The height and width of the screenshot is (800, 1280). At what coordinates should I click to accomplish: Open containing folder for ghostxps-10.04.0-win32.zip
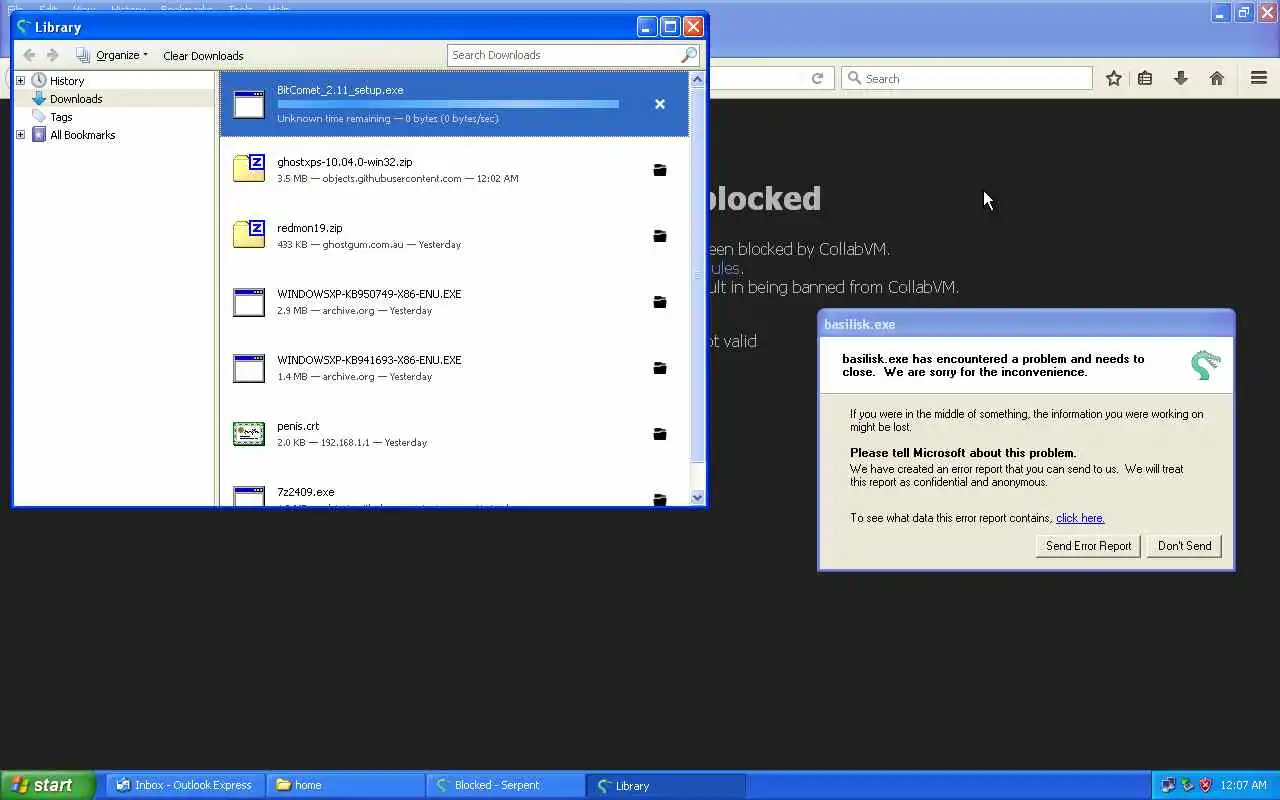(660, 170)
